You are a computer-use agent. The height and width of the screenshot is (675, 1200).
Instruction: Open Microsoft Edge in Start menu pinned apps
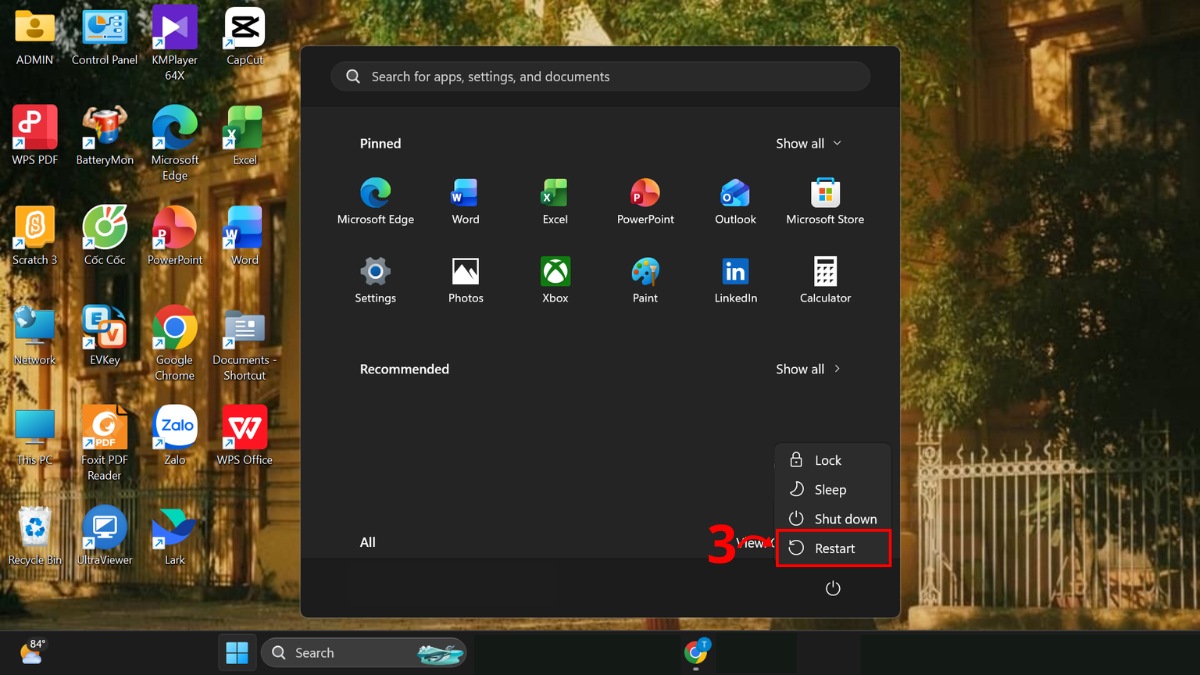[x=375, y=201]
